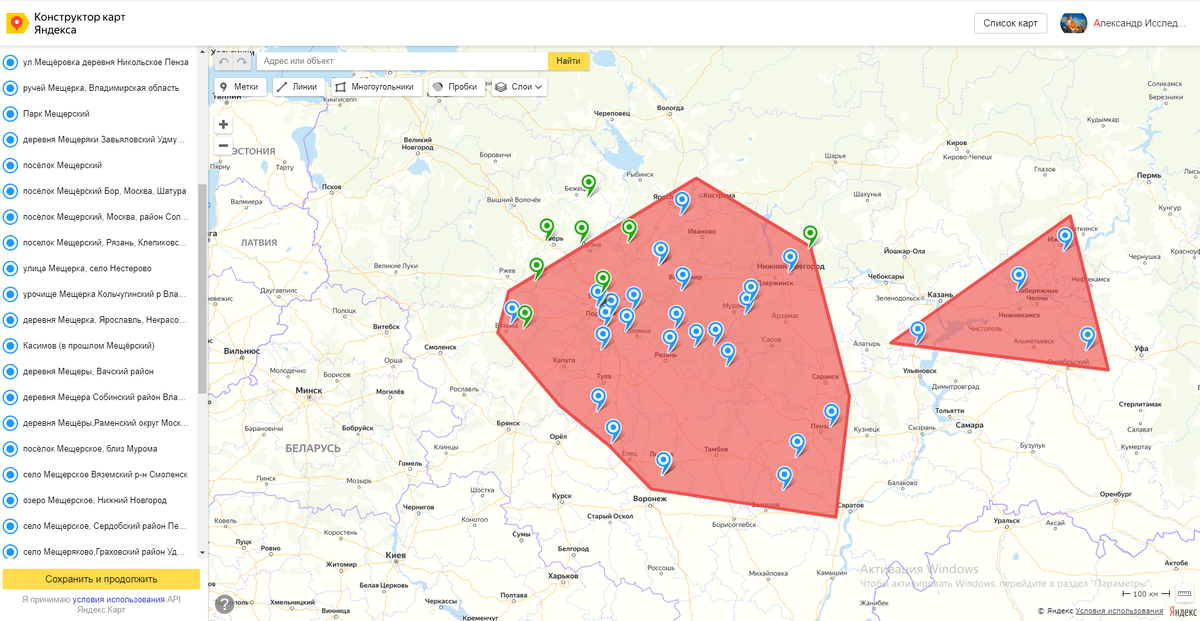Click icon beside посёлок Мещерский, район Сол...
Viewport: 1200px width, 621px height.
(11, 217)
